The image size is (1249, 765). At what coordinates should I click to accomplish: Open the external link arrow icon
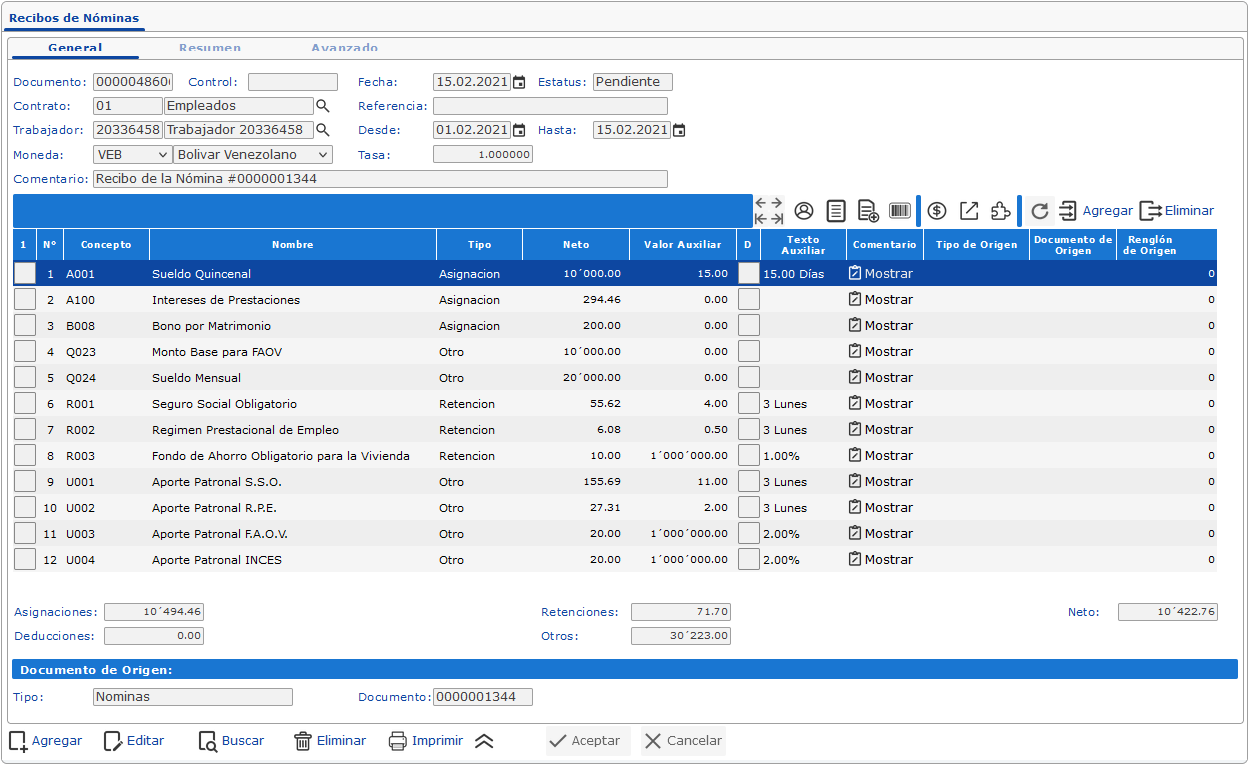969,211
